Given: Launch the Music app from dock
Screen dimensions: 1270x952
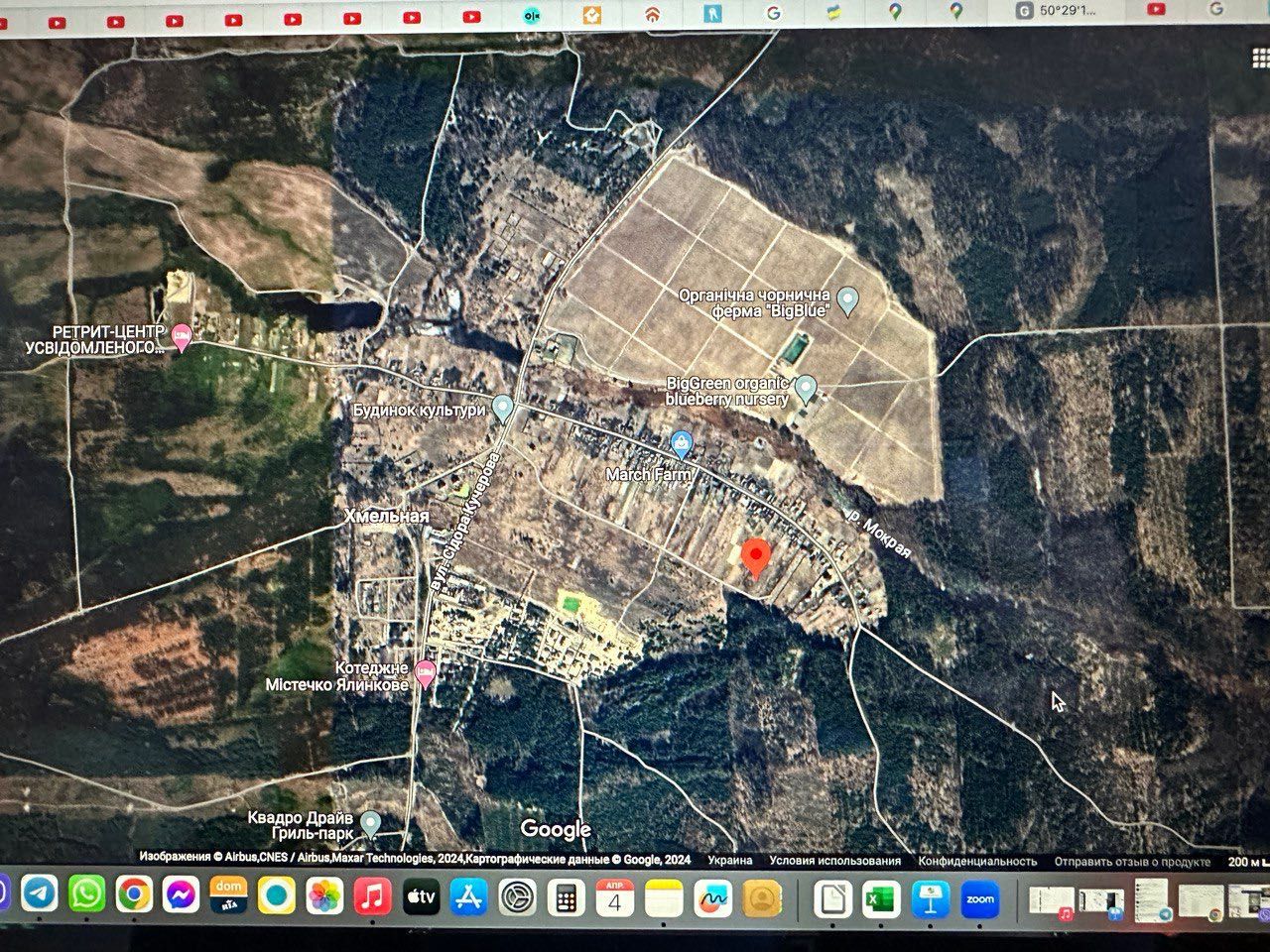Looking at the screenshot, I should [x=372, y=898].
